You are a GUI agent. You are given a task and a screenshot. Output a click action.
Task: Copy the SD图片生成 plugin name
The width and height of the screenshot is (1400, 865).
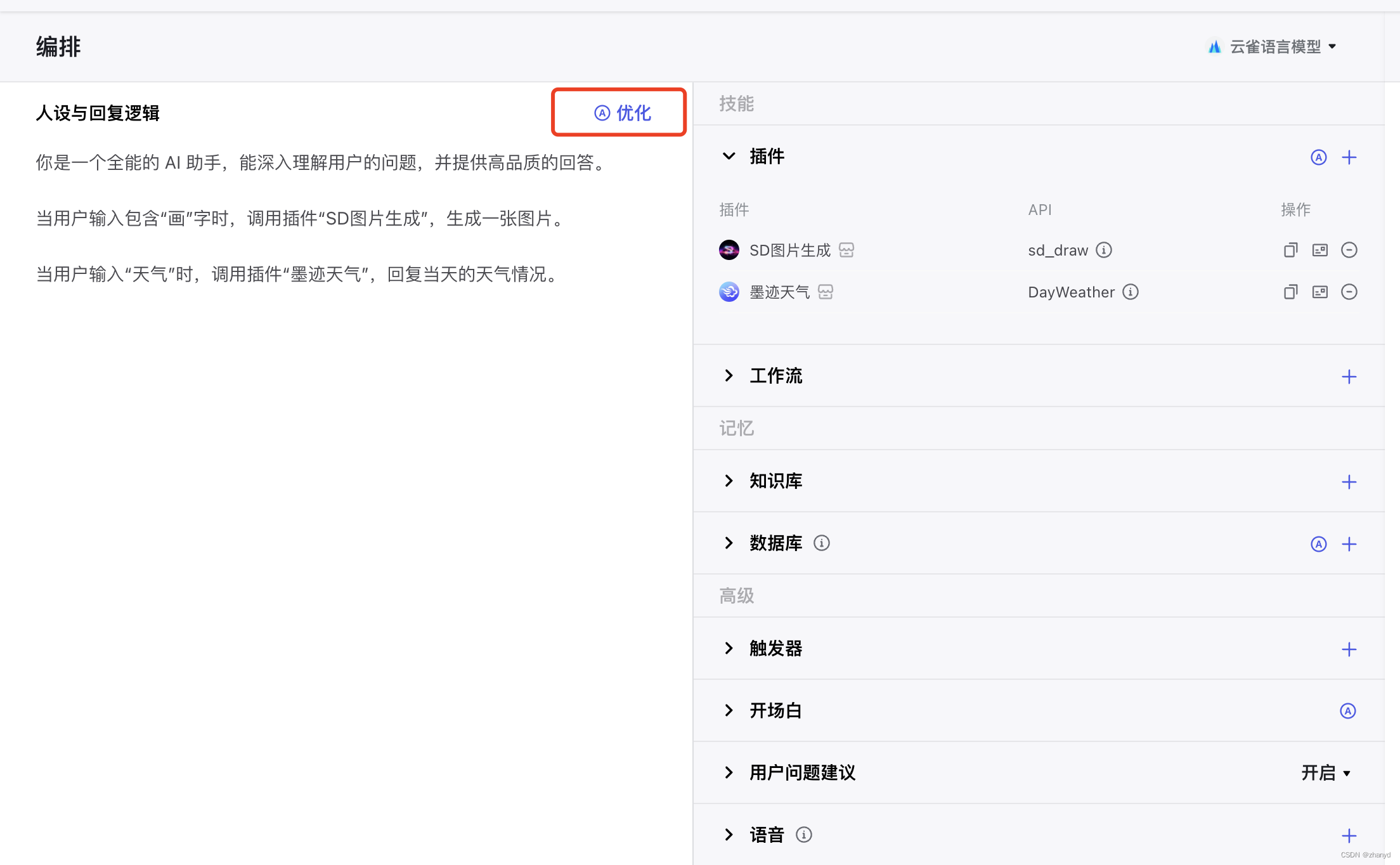click(1290, 250)
